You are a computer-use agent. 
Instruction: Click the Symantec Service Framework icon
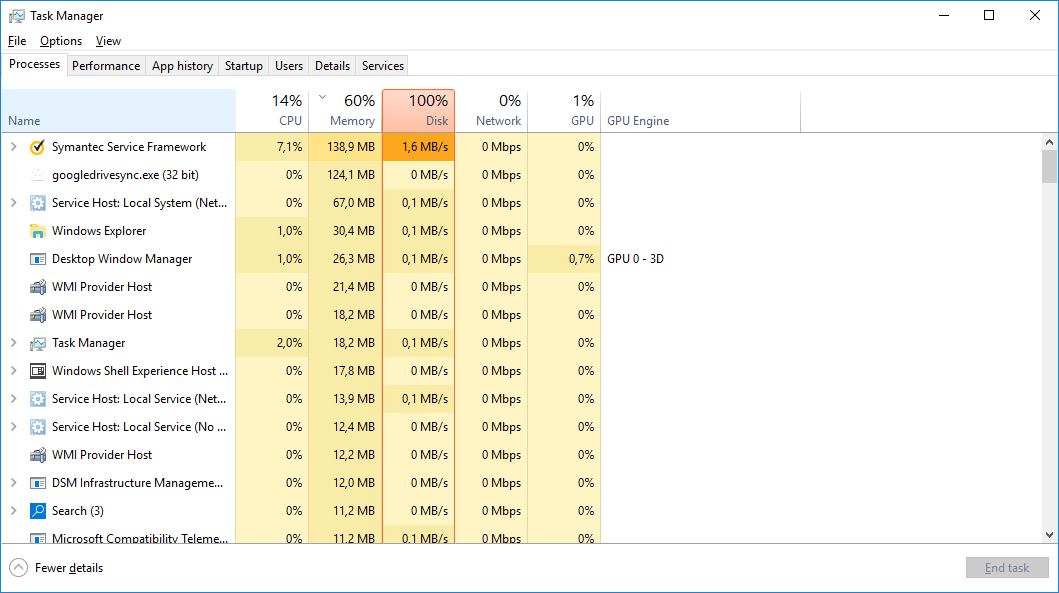click(x=38, y=147)
